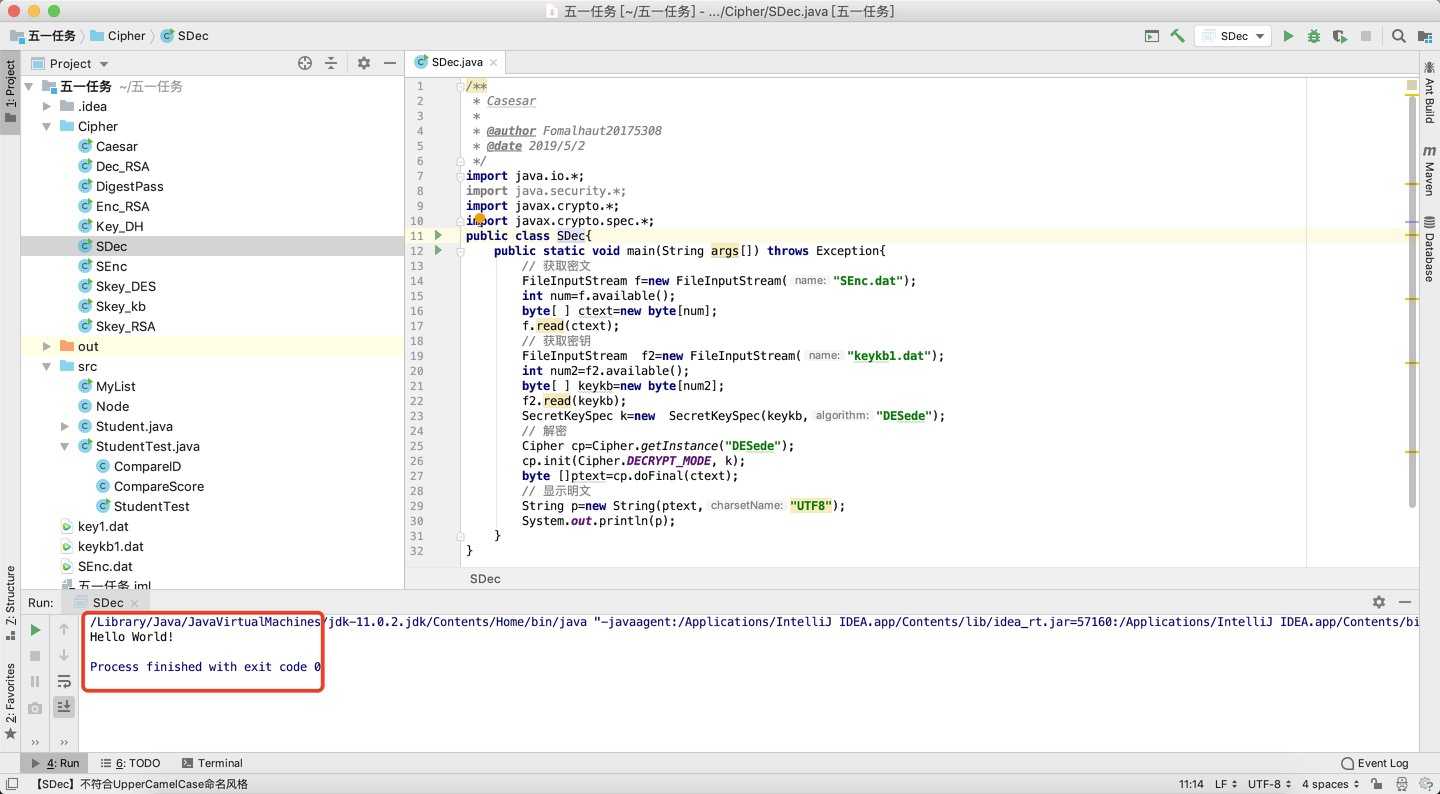Toggle scroll to end in Run console
The height and width of the screenshot is (794, 1440).
[x=64, y=707]
